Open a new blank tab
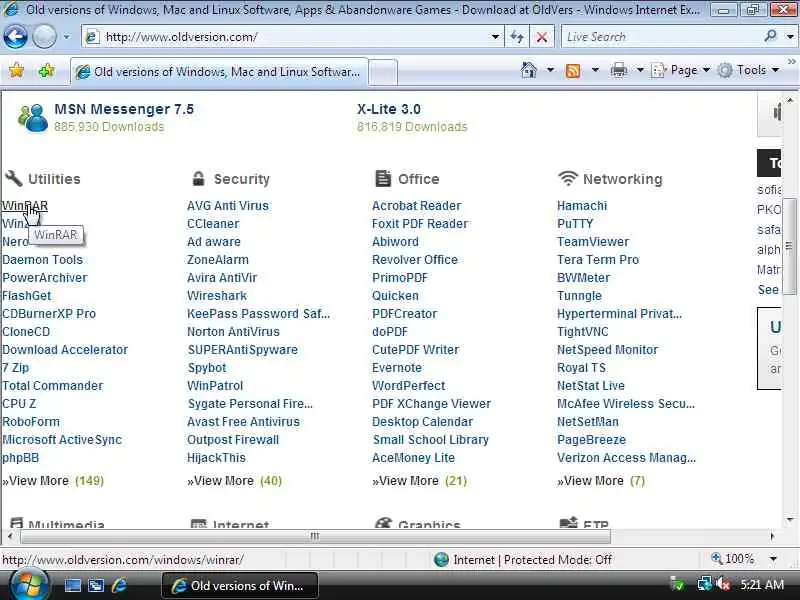Screen dimensions: 800x600 [x=383, y=71]
